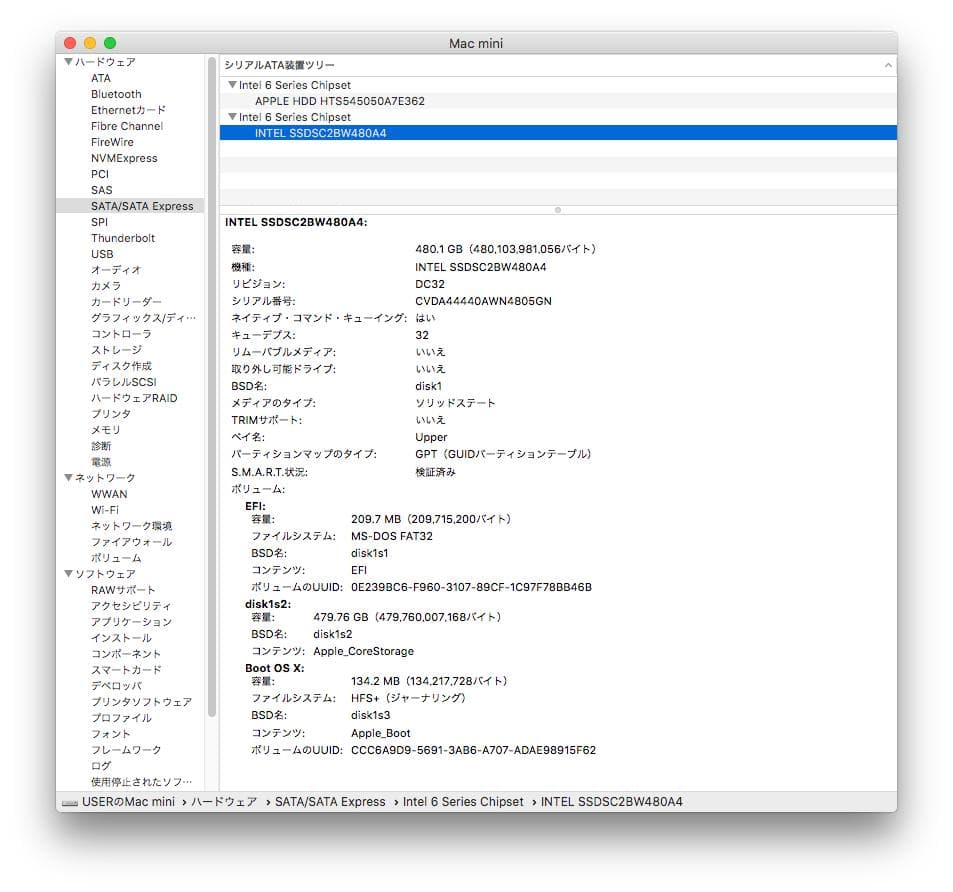
Task: Click ハードウェア in the bottom path bar
Action: (224, 802)
